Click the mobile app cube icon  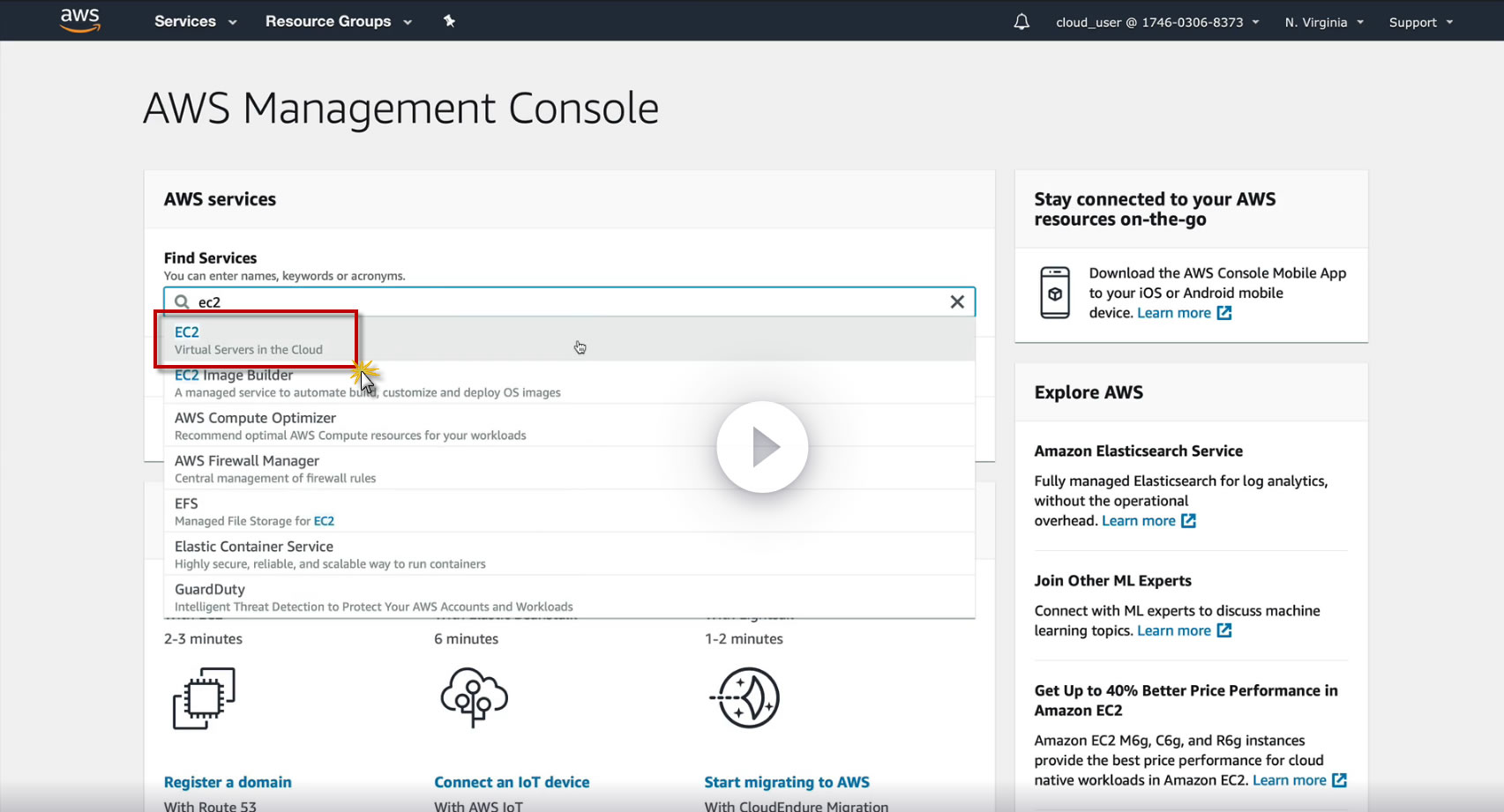pyautogui.click(x=1055, y=293)
